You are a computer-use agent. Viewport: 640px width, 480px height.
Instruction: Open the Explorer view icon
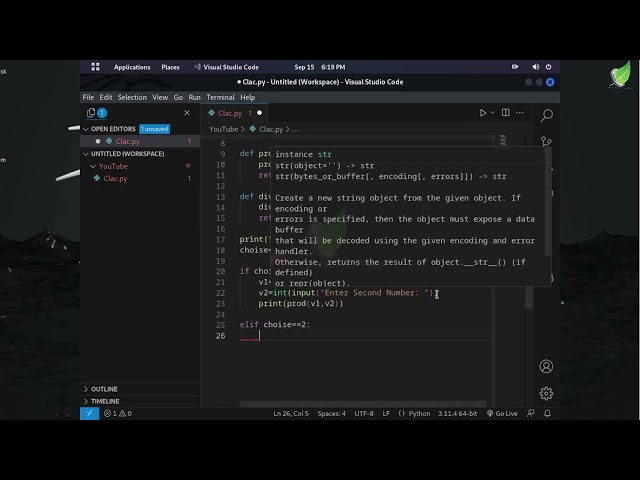click(91, 113)
